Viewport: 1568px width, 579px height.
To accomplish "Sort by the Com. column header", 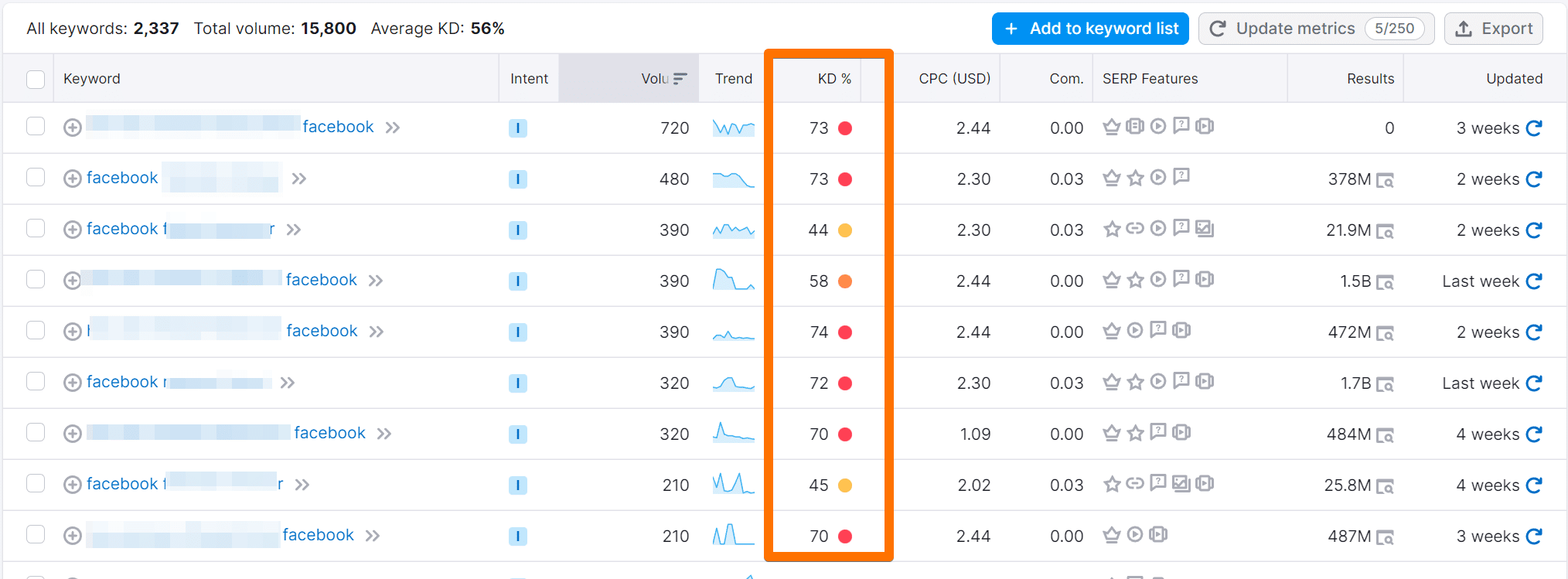I will (1066, 79).
